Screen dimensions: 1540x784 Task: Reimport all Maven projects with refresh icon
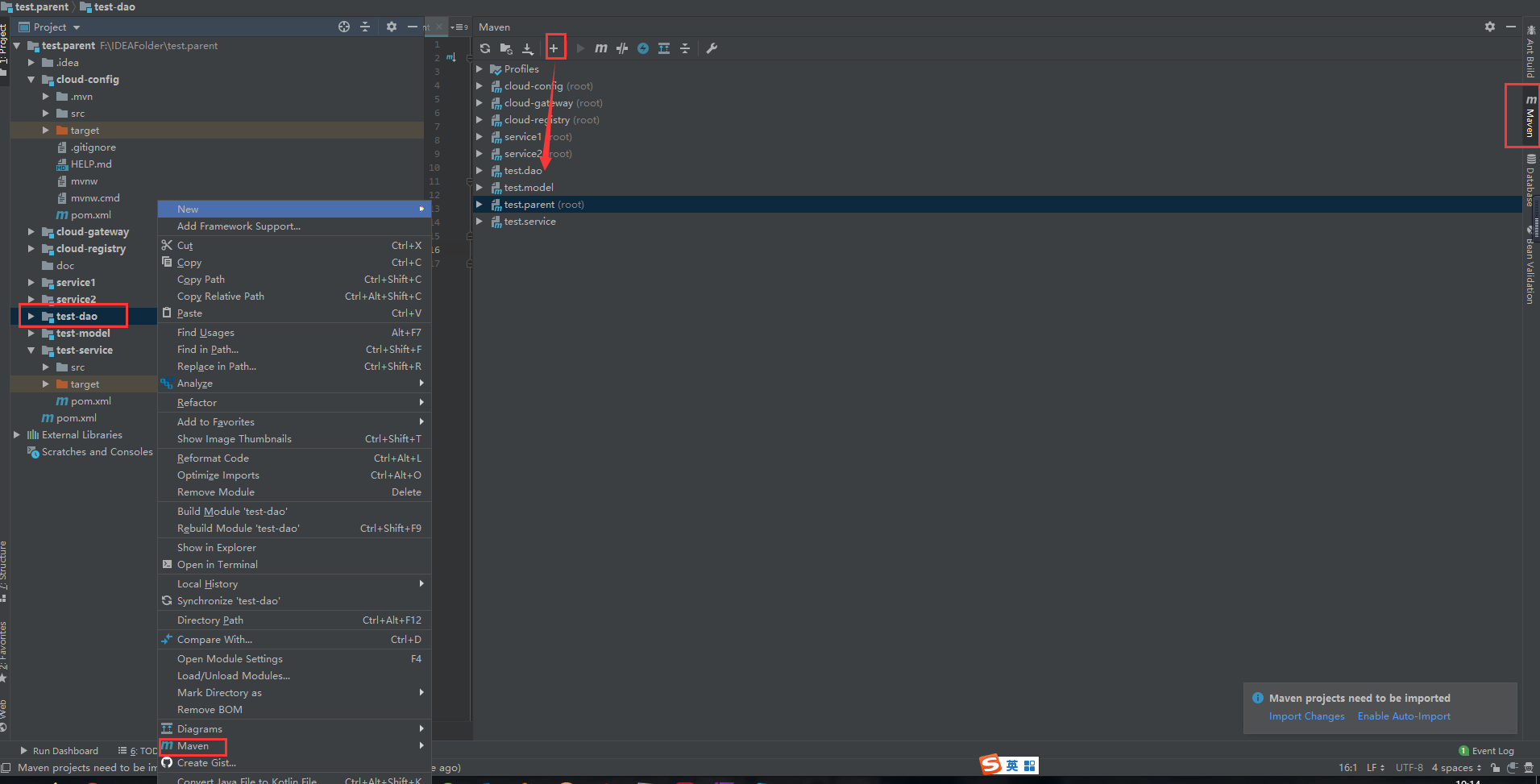click(485, 48)
